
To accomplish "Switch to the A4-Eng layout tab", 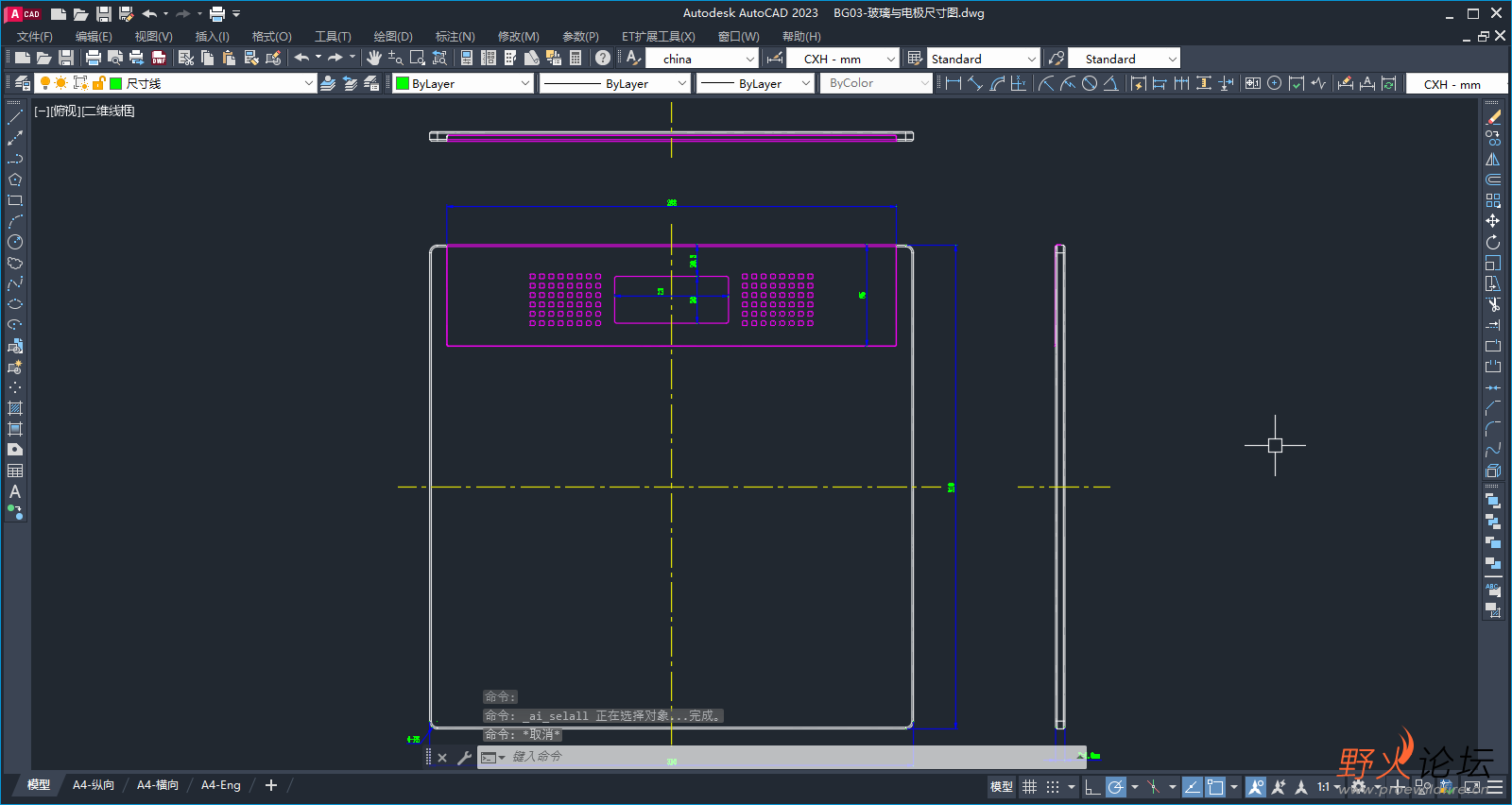I will 221,785.
